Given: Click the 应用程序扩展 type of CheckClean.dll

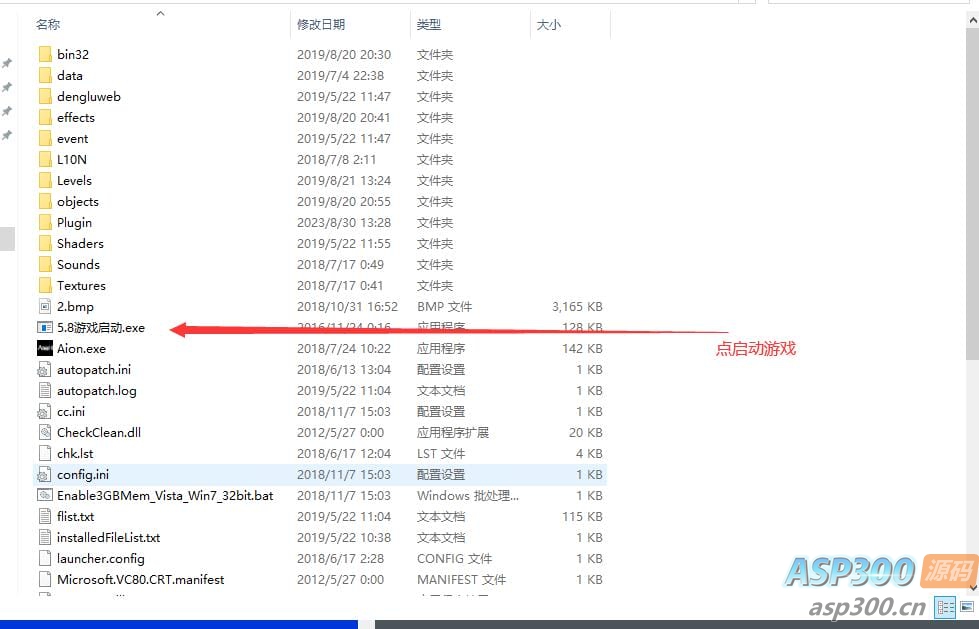Looking at the screenshot, I should click(x=453, y=432).
